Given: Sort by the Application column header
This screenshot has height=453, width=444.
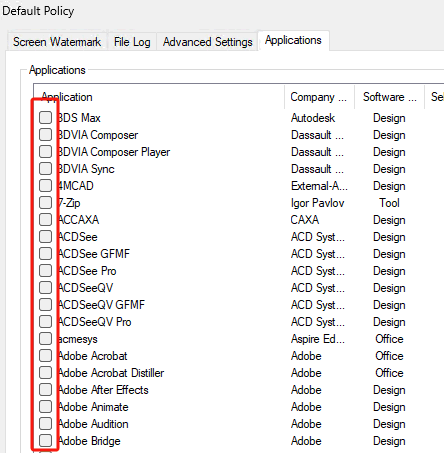Looking at the screenshot, I should pyautogui.click(x=159, y=97).
